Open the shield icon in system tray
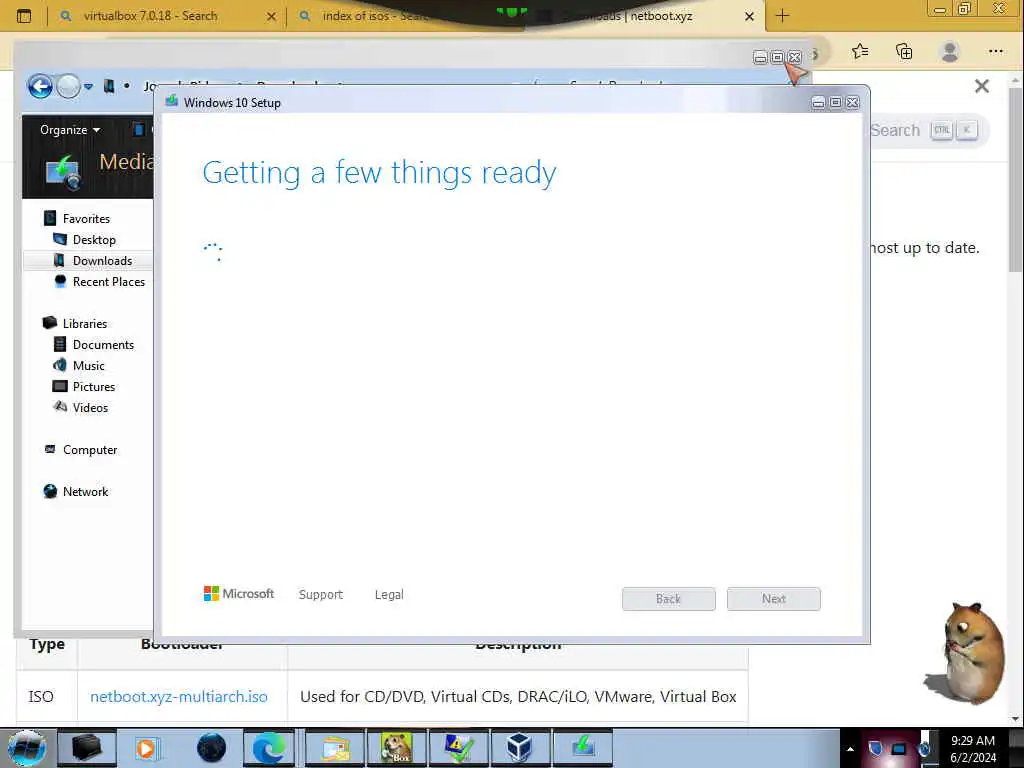The height and width of the screenshot is (768, 1024). (x=876, y=748)
